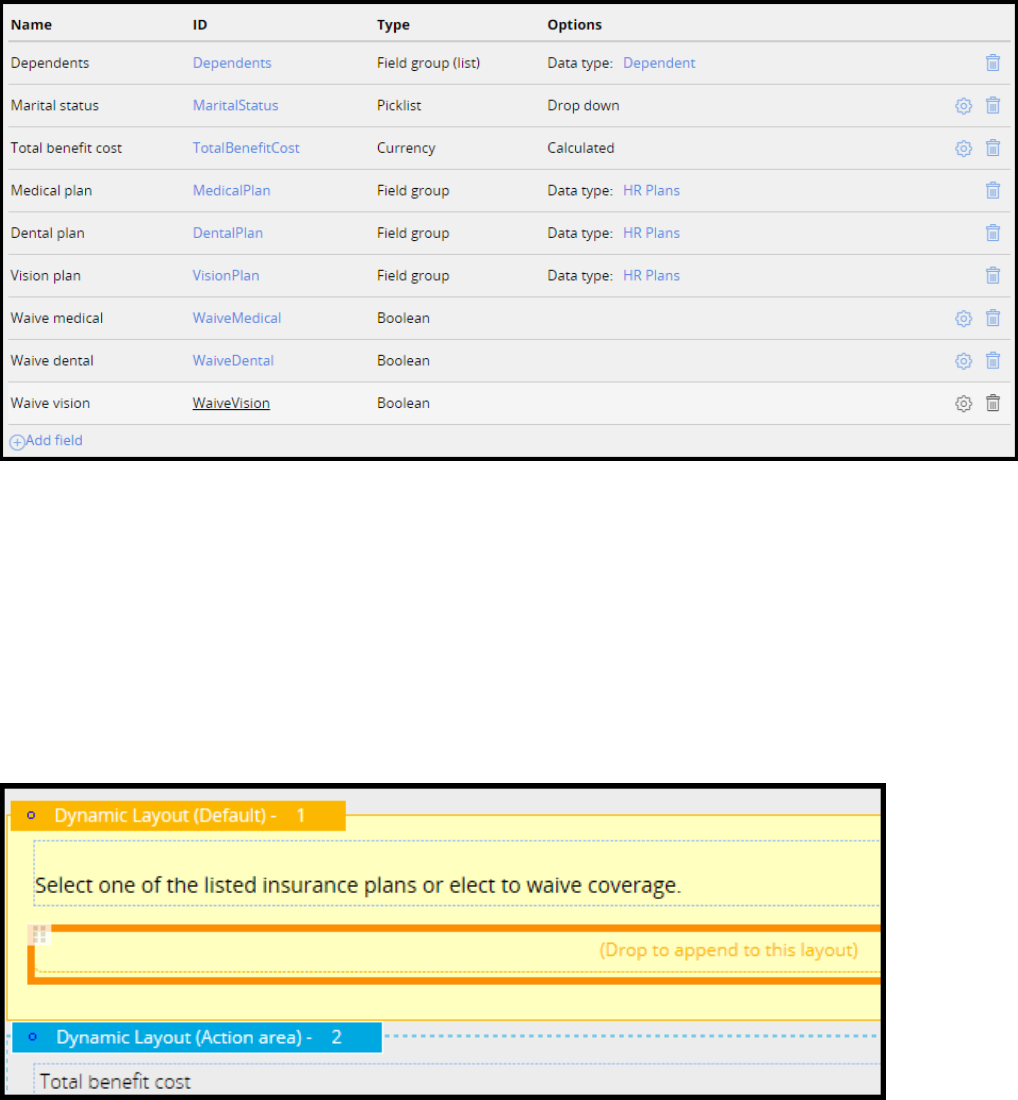The height and width of the screenshot is (1100, 1018).
Task: Click trash icon for Total benefit cost
Action: tap(993, 148)
